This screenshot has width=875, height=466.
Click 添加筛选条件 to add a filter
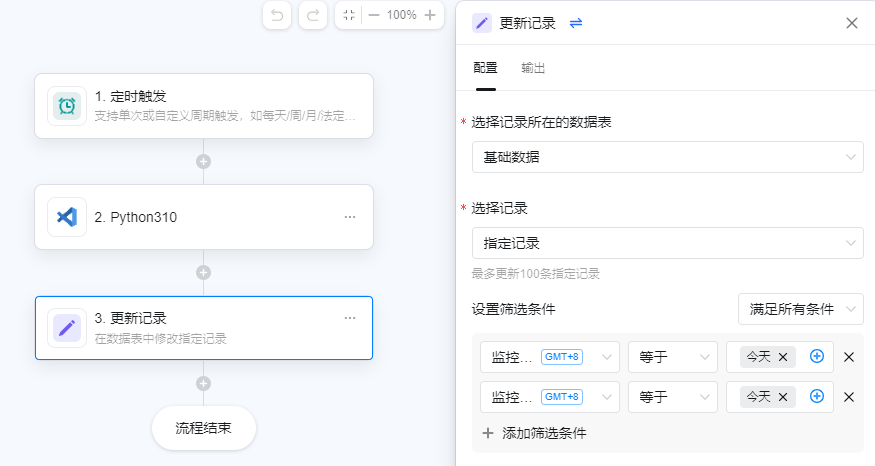(x=535, y=433)
